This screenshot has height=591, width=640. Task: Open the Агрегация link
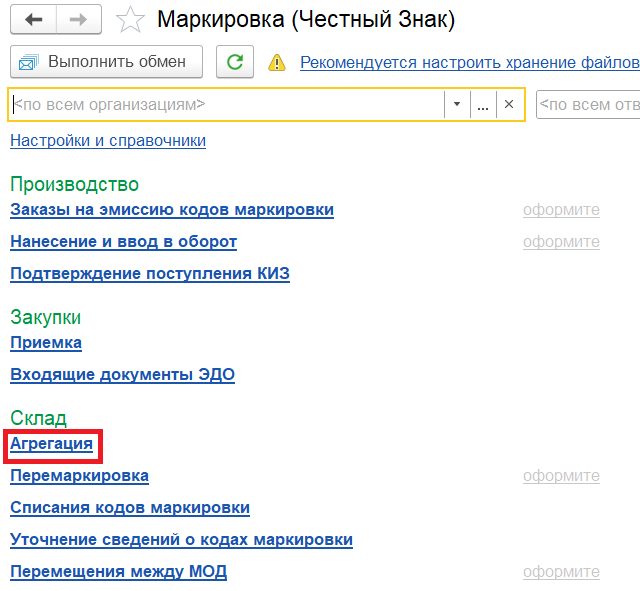click(51, 444)
